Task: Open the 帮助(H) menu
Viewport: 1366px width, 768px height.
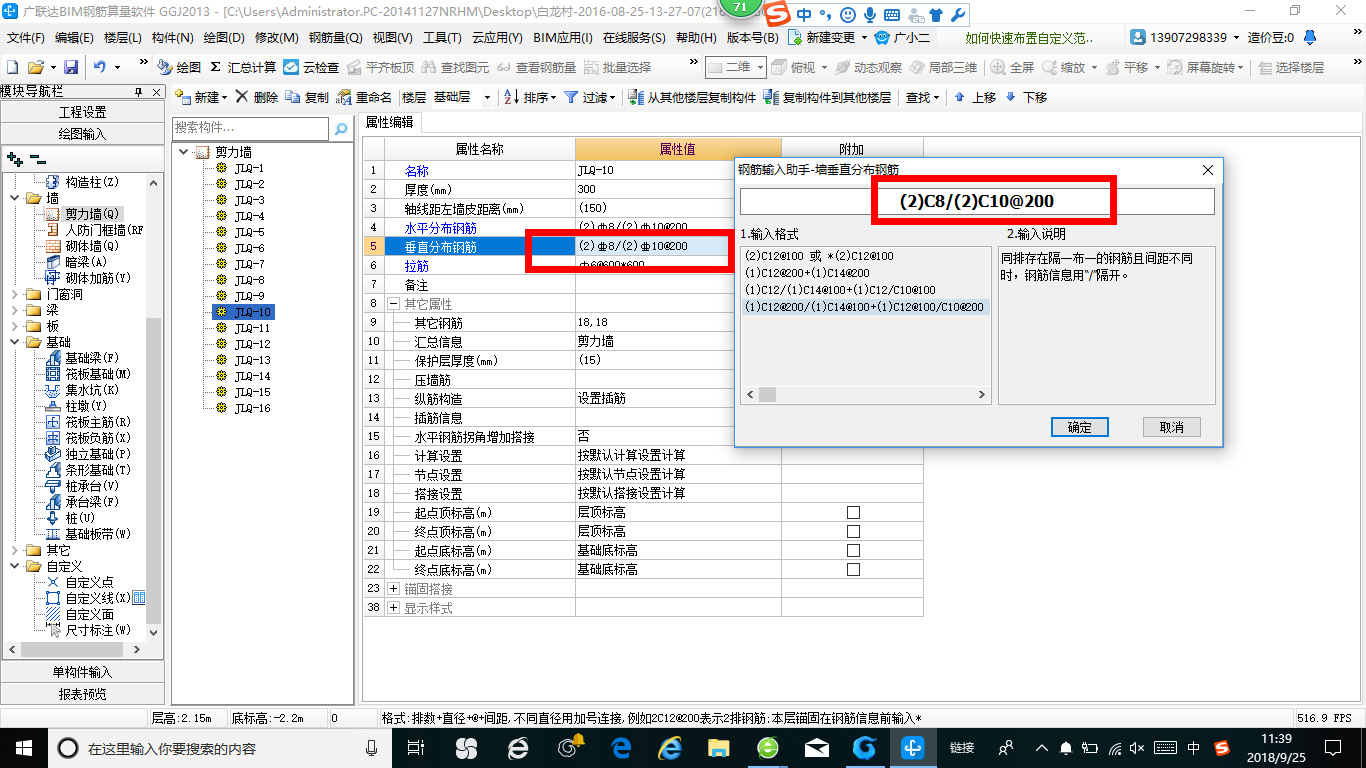Action: [x=696, y=38]
